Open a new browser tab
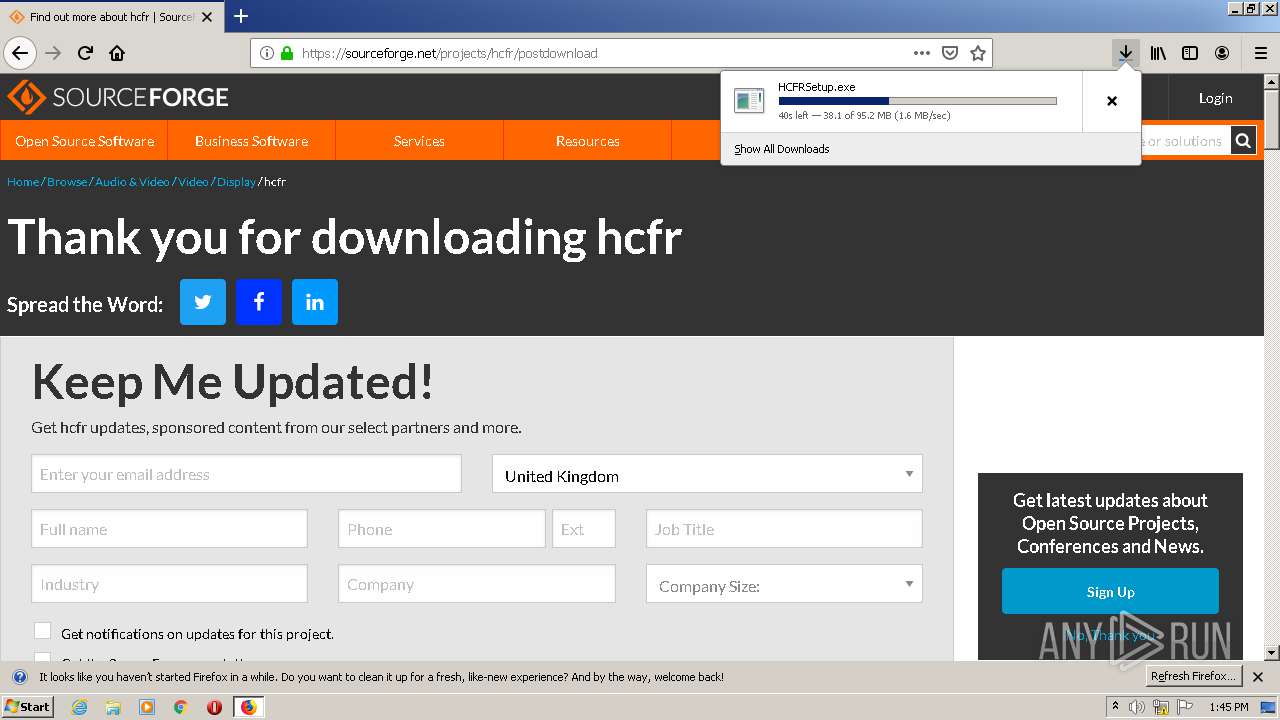1280x720 pixels. (241, 16)
